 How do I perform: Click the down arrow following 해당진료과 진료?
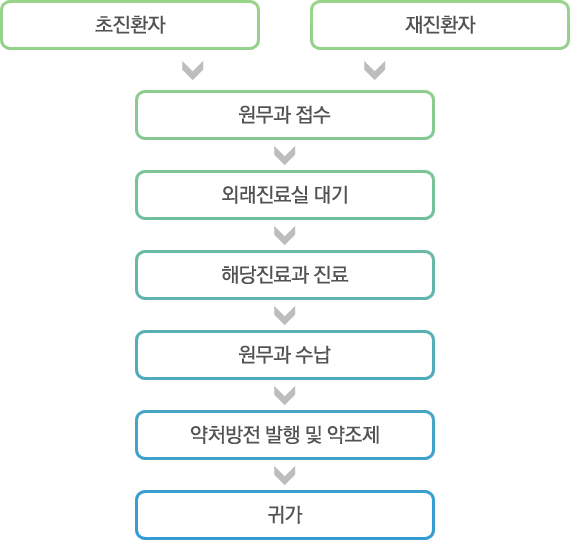pos(285,316)
